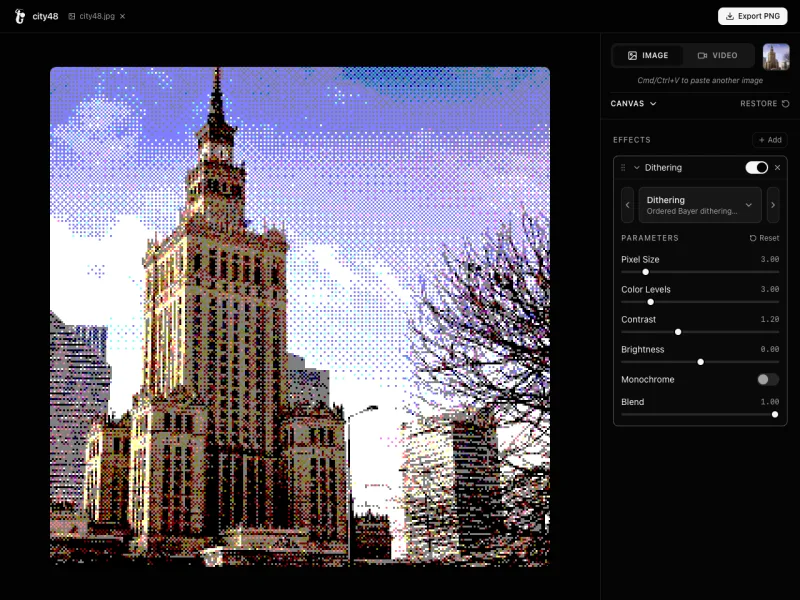Collapse the Dithering effect panel chevron
This screenshot has height=600, width=800.
click(x=636, y=168)
